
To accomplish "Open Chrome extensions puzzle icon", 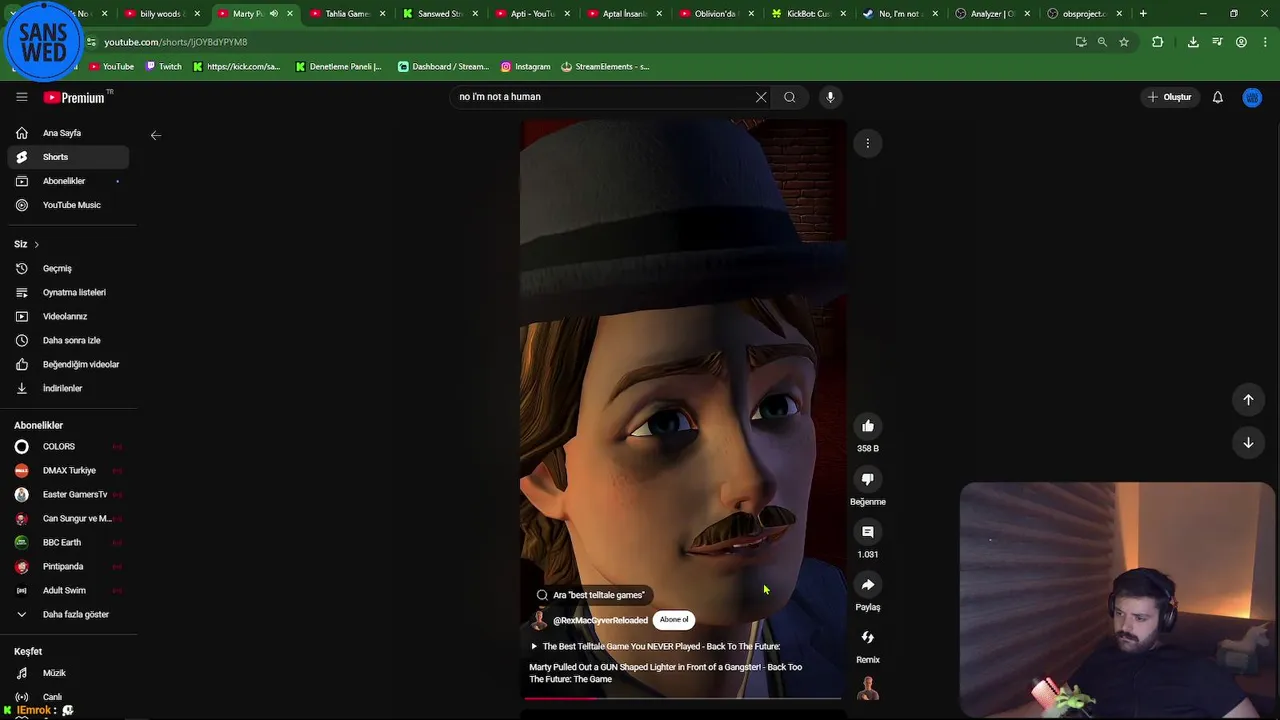I will coord(1157,42).
